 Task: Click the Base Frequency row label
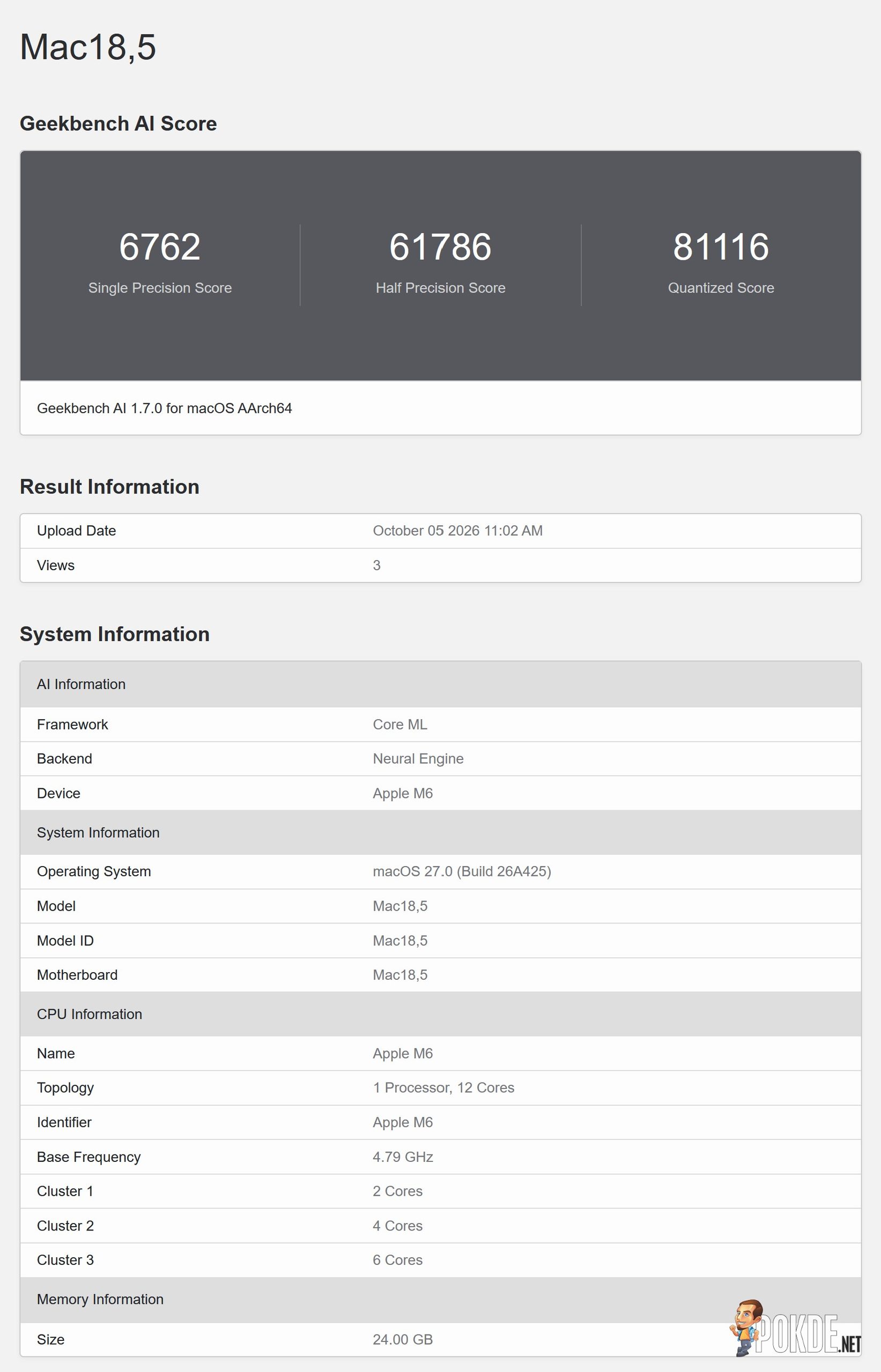(88, 1157)
